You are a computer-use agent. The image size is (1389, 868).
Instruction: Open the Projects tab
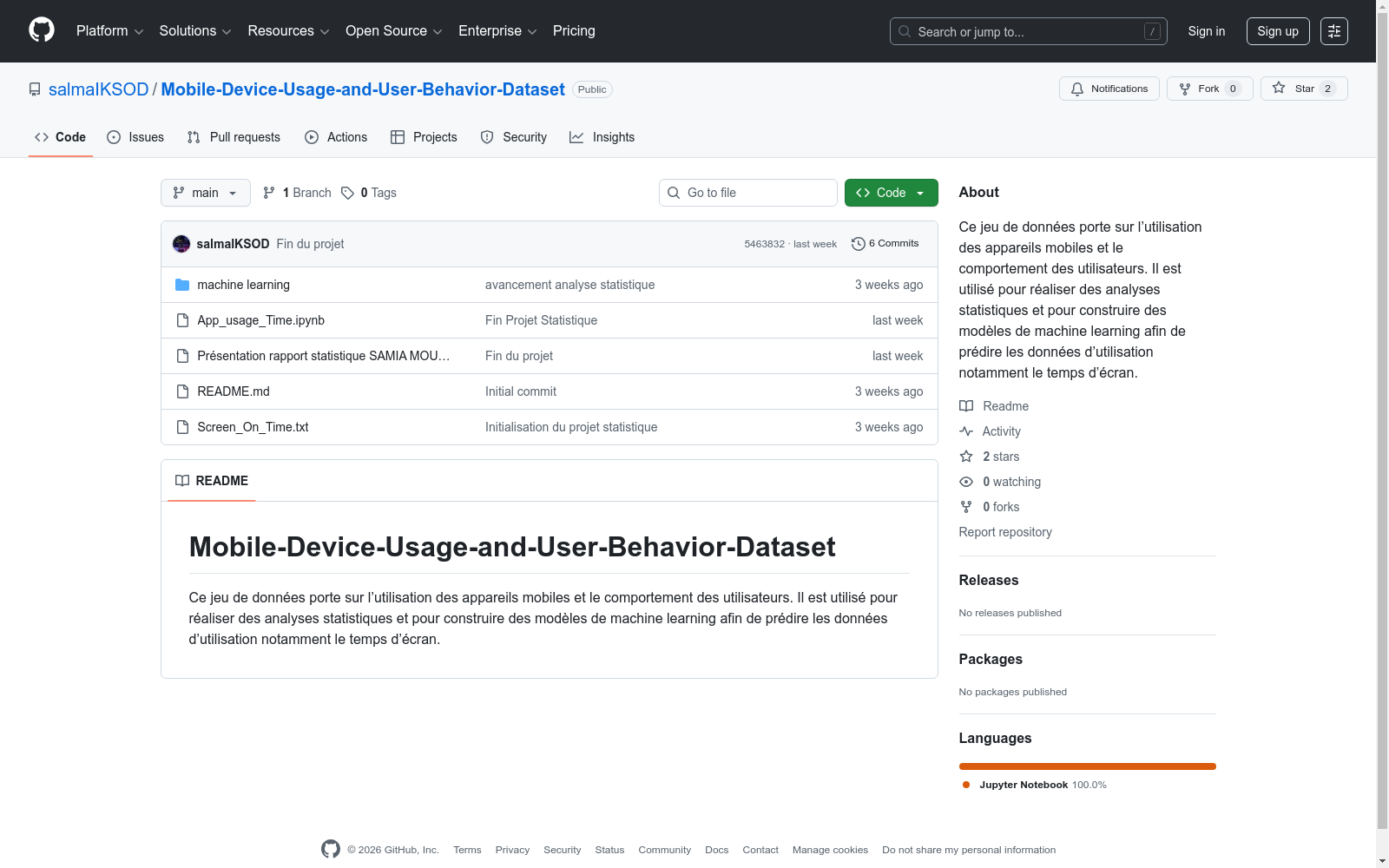click(424, 137)
